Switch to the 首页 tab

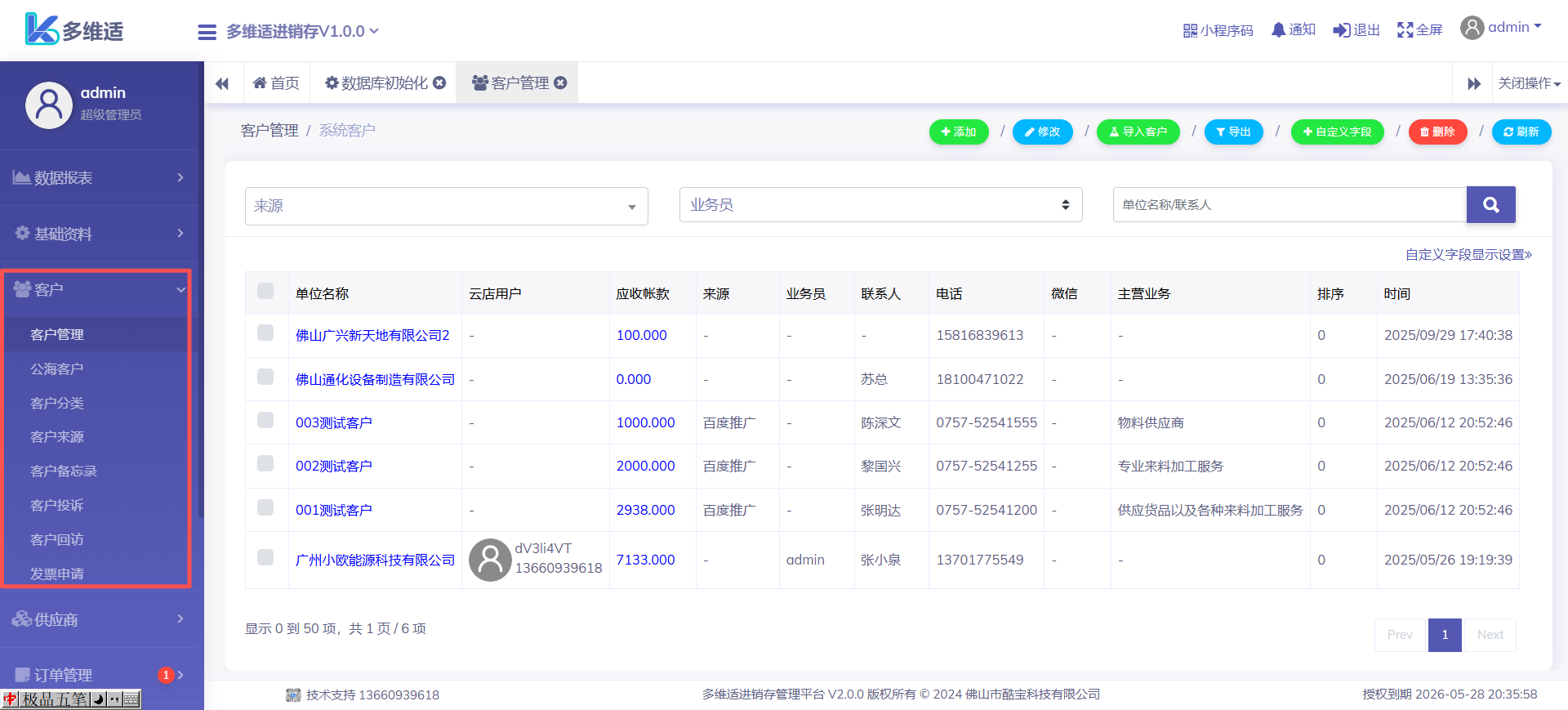tap(276, 83)
